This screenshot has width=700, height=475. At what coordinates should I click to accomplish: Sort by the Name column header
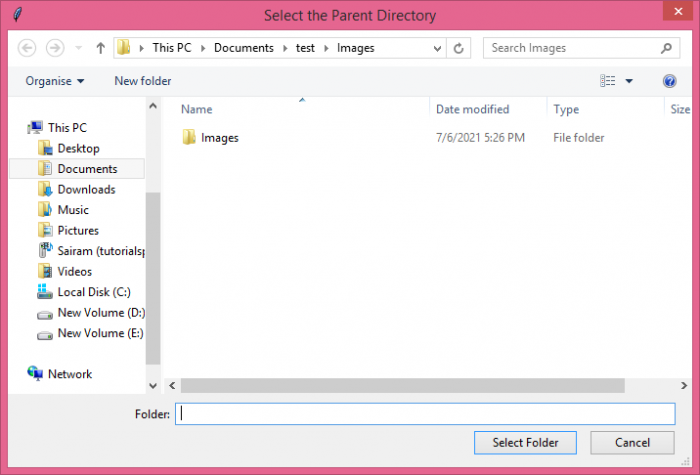(197, 109)
